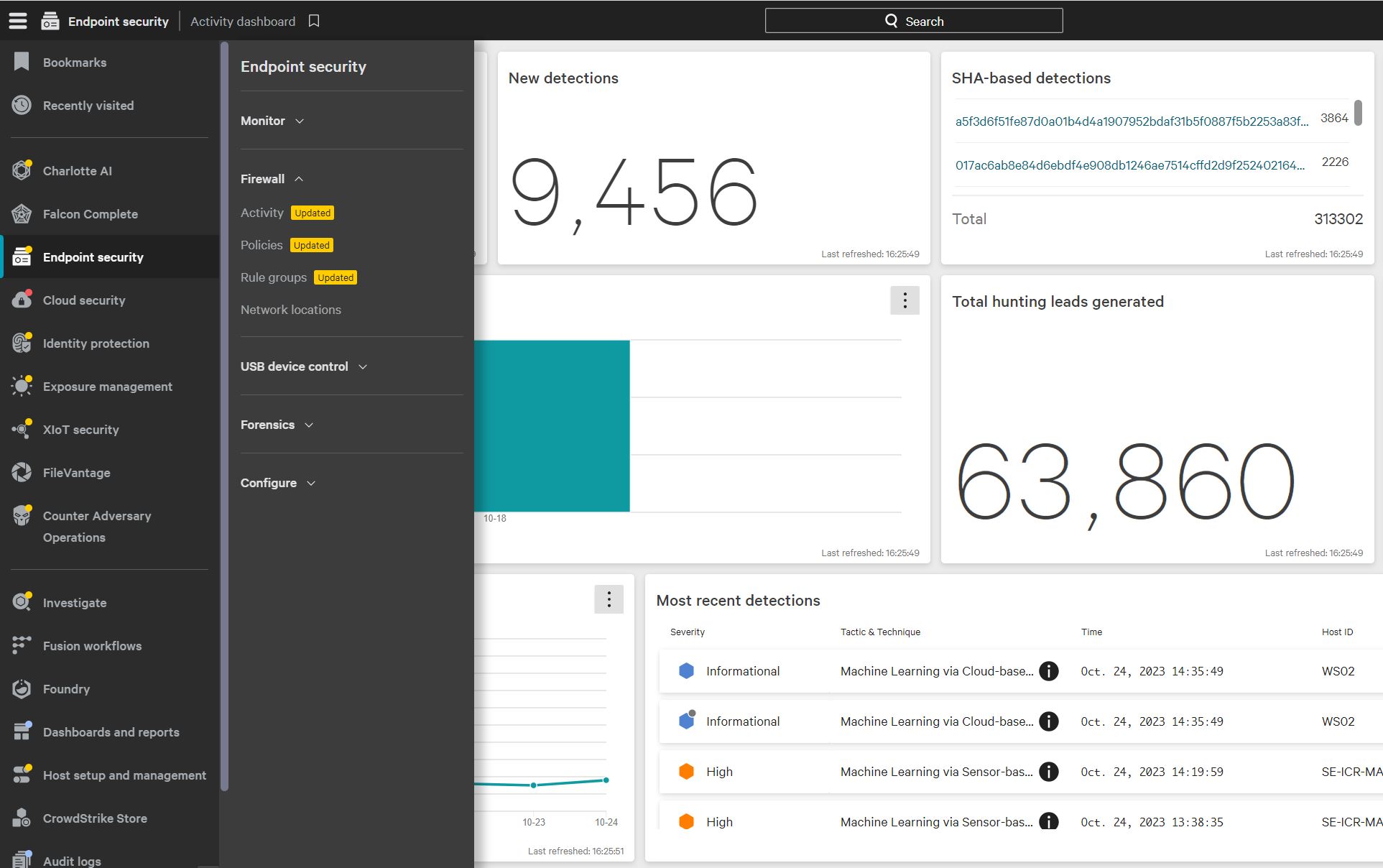Click the Host setup and management icon
This screenshot has width=1383, height=868.
pos(22,774)
